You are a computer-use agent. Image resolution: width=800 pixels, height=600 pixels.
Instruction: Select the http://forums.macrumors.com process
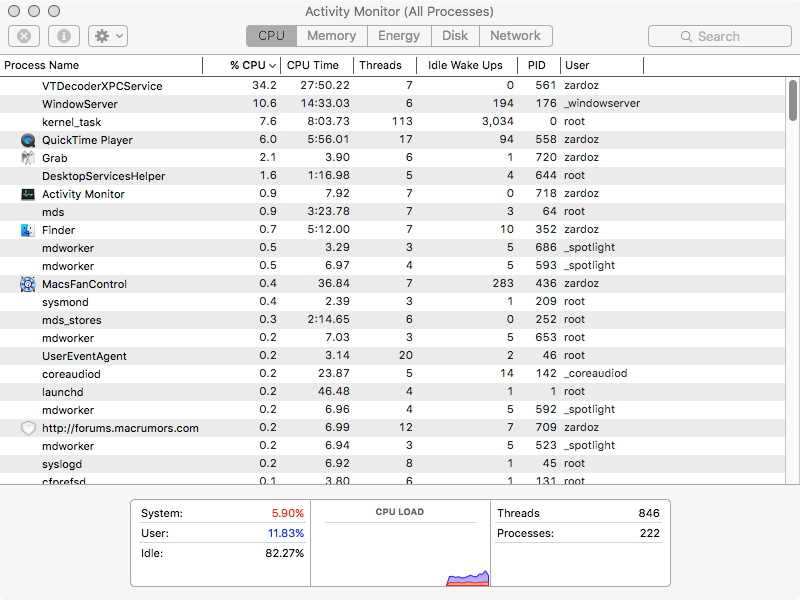tap(392, 428)
